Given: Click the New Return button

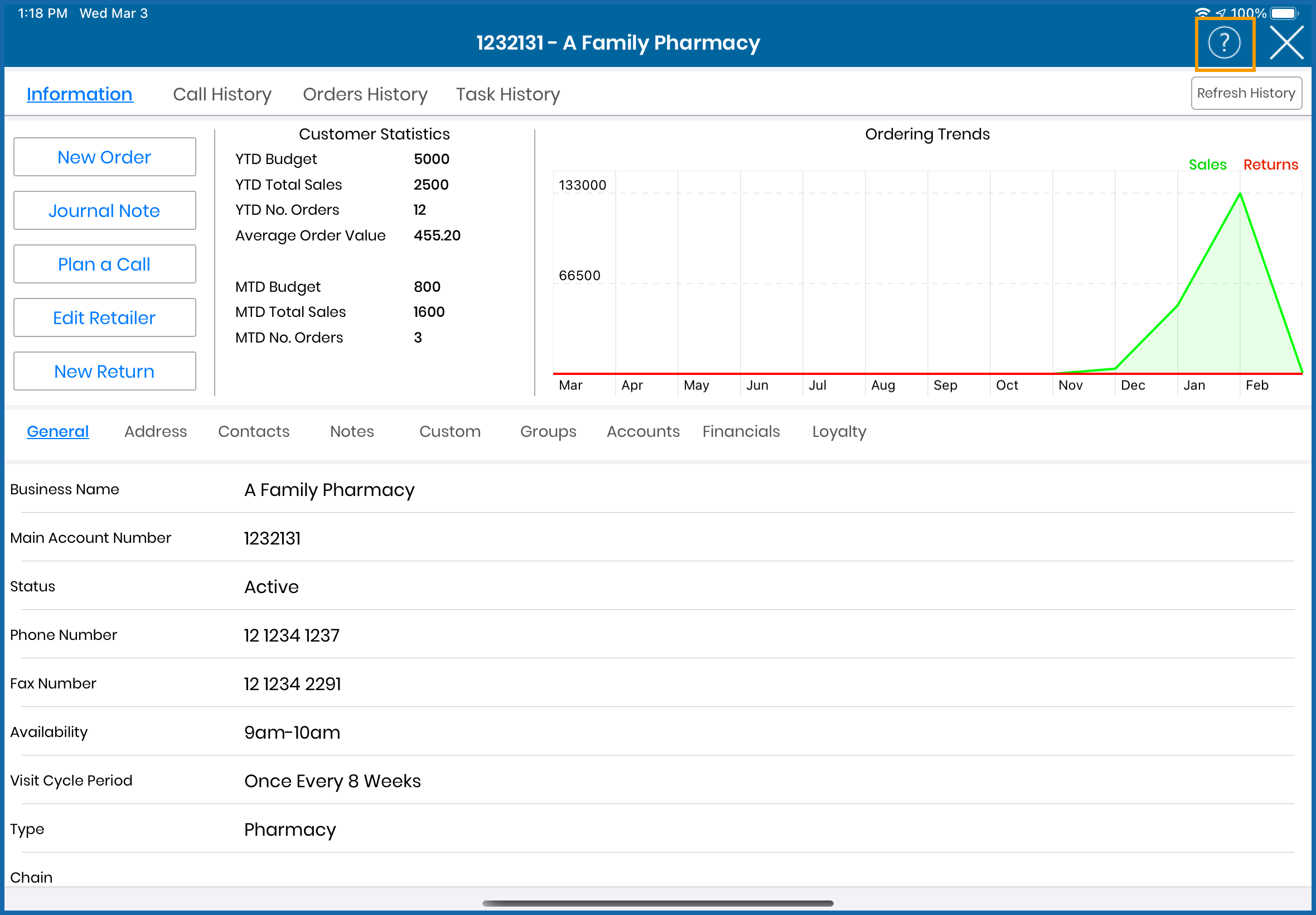Looking at the screenshot, I should pos(104,372).
